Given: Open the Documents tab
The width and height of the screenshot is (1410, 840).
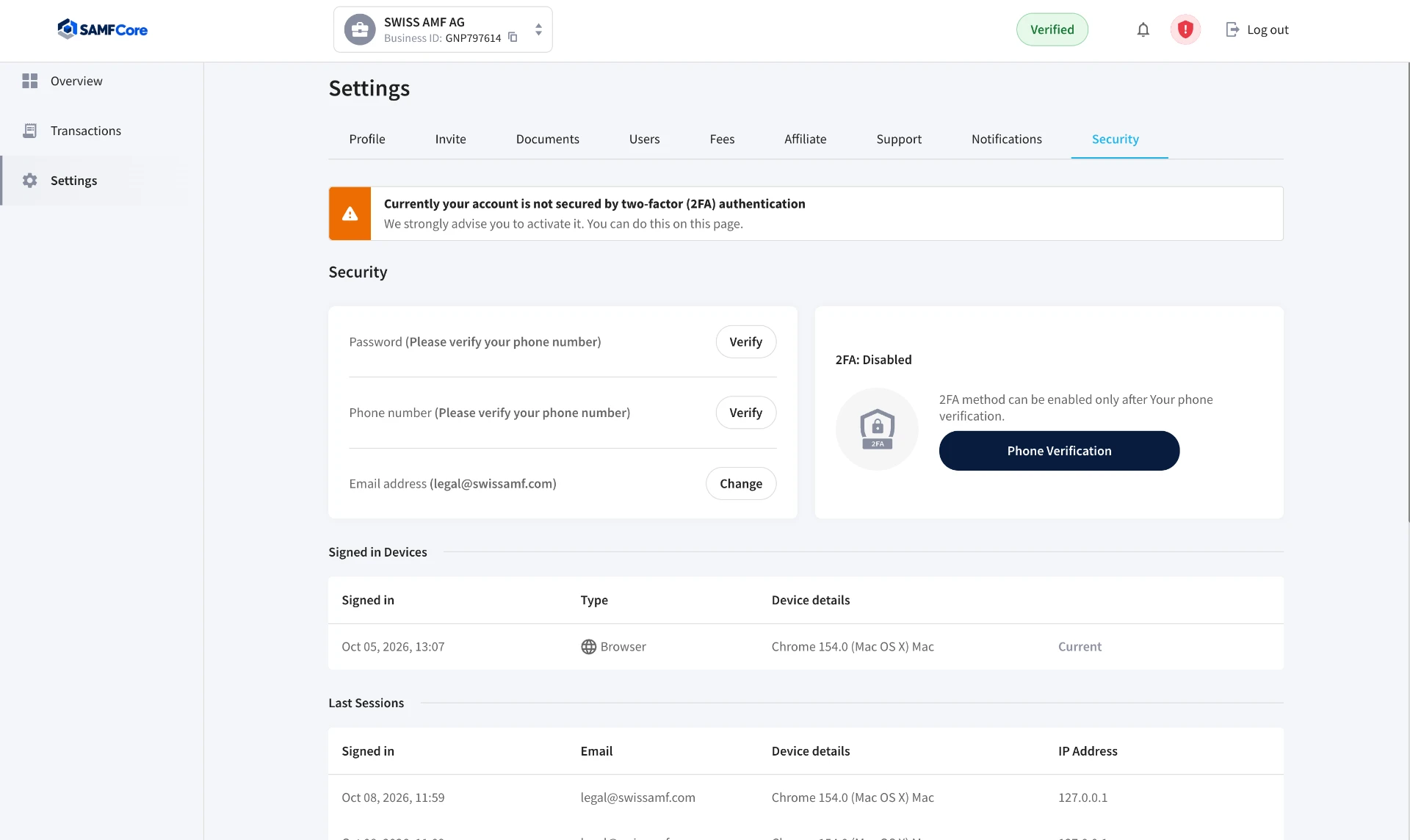Looking at the screenshot, I should [x=547, y=139].
